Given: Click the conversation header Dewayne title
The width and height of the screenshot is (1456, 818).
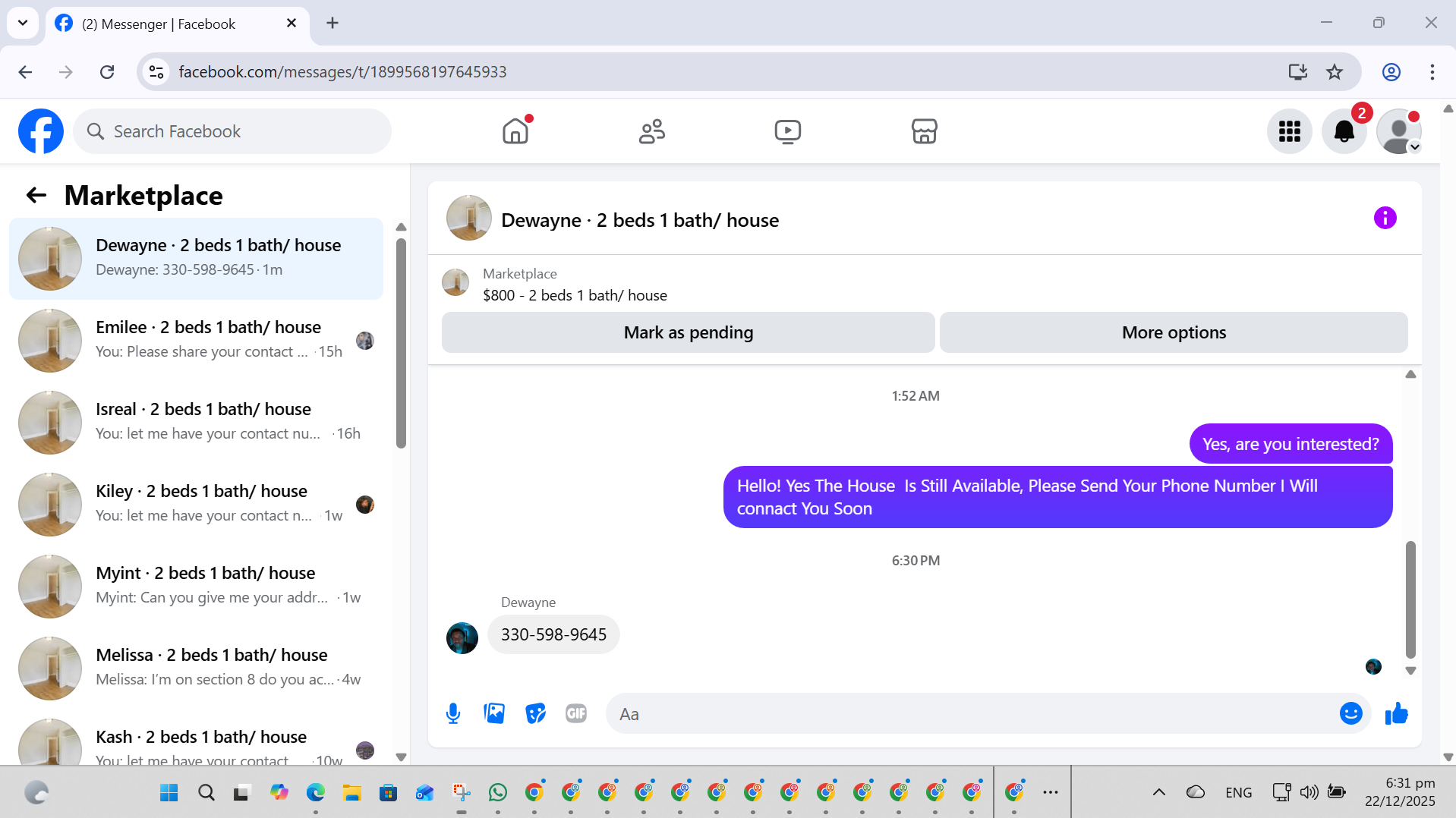Looking at the screenshot, I should point(640,220).
